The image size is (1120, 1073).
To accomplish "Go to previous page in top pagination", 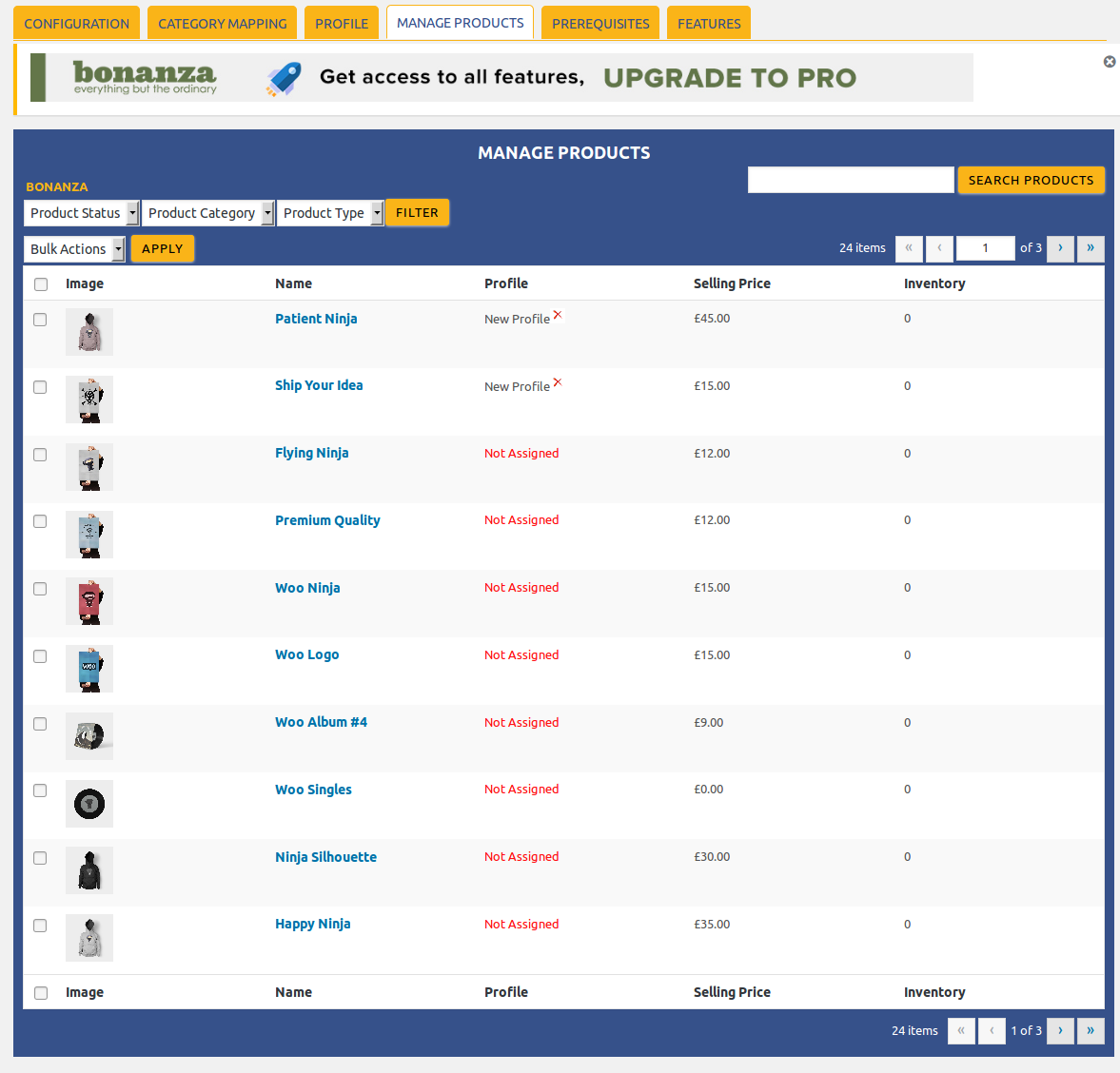I will point(939,248).
